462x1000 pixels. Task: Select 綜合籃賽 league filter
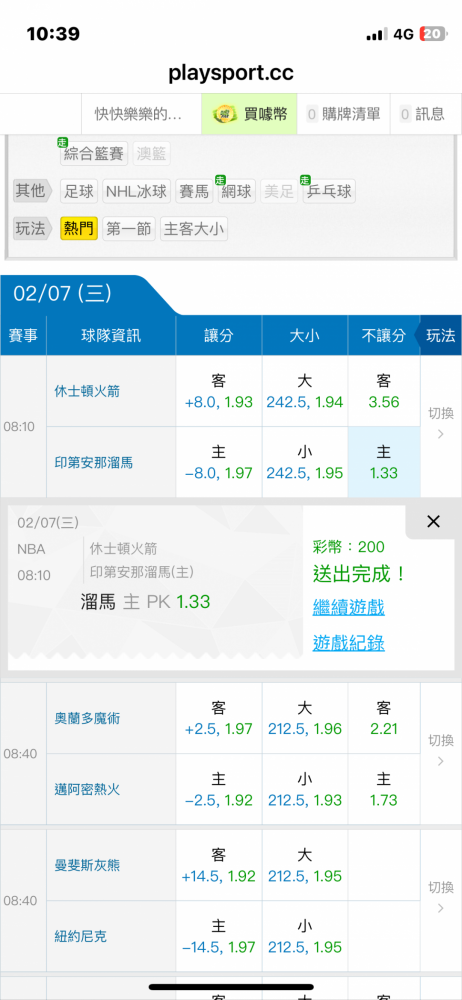click(94, 154)
